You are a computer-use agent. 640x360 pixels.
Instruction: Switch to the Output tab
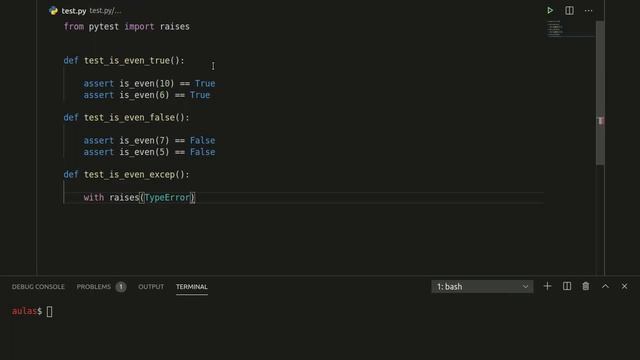(151, 287)
